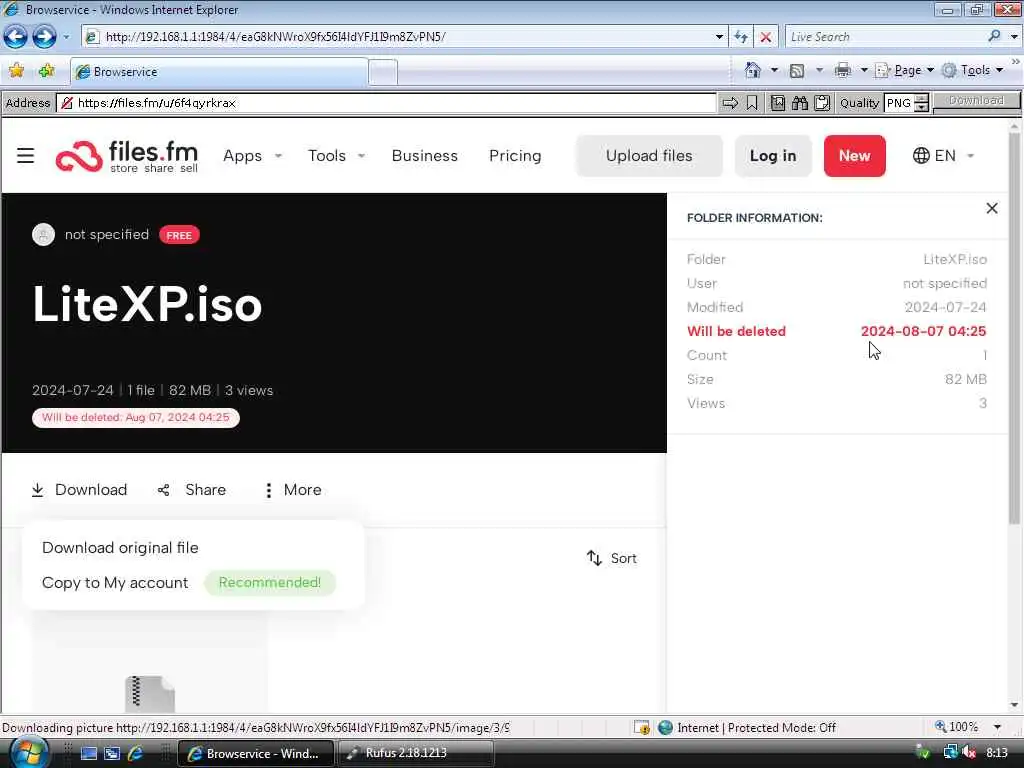
Task: Click the RSS feeds icon
Action: click(x=797, y=71)
